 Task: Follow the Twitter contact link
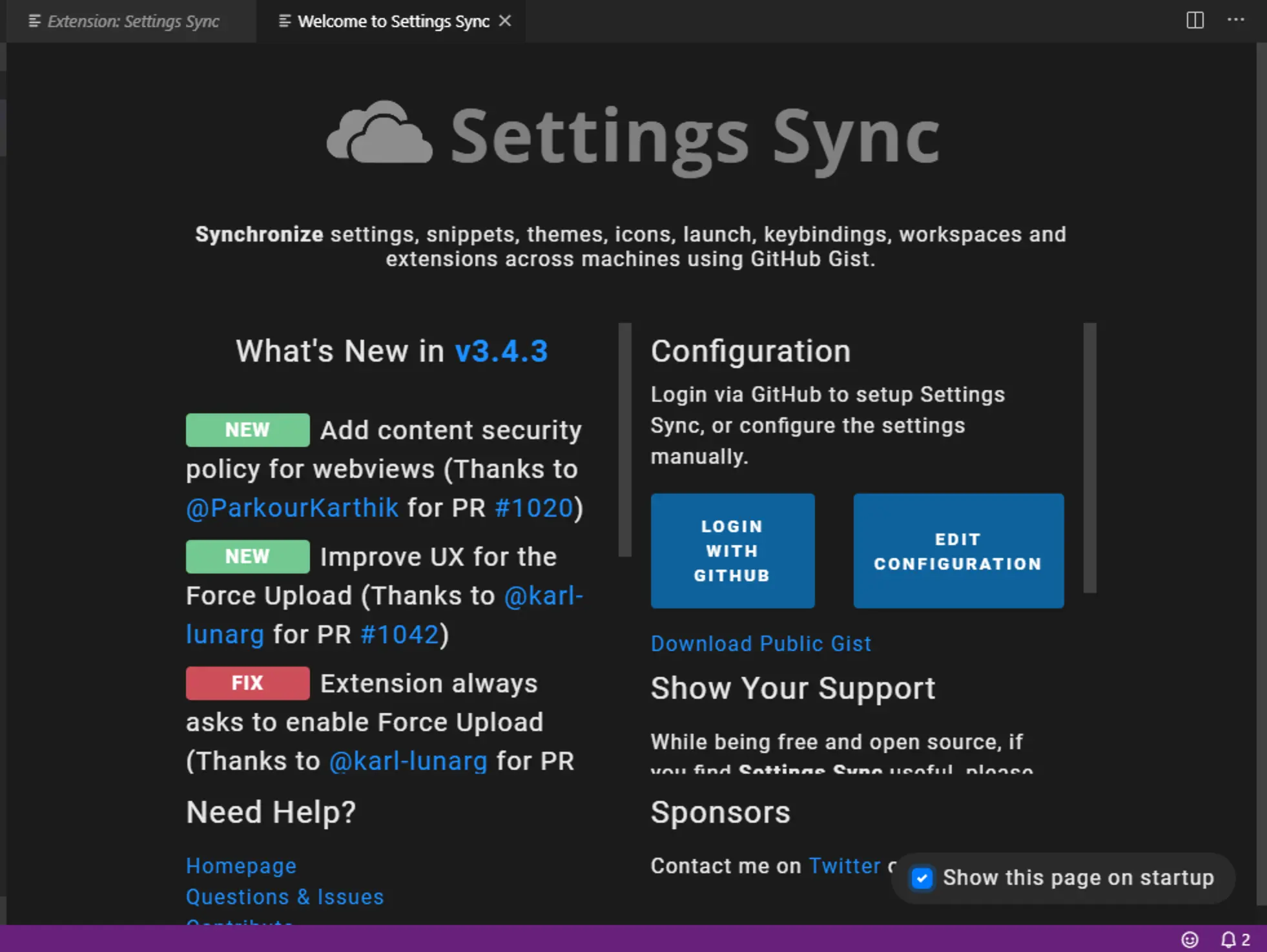[x=844, y=865]
